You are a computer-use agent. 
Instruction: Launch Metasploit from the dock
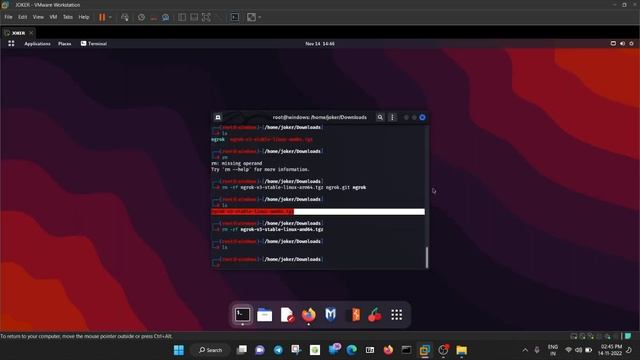coord(331,315)
